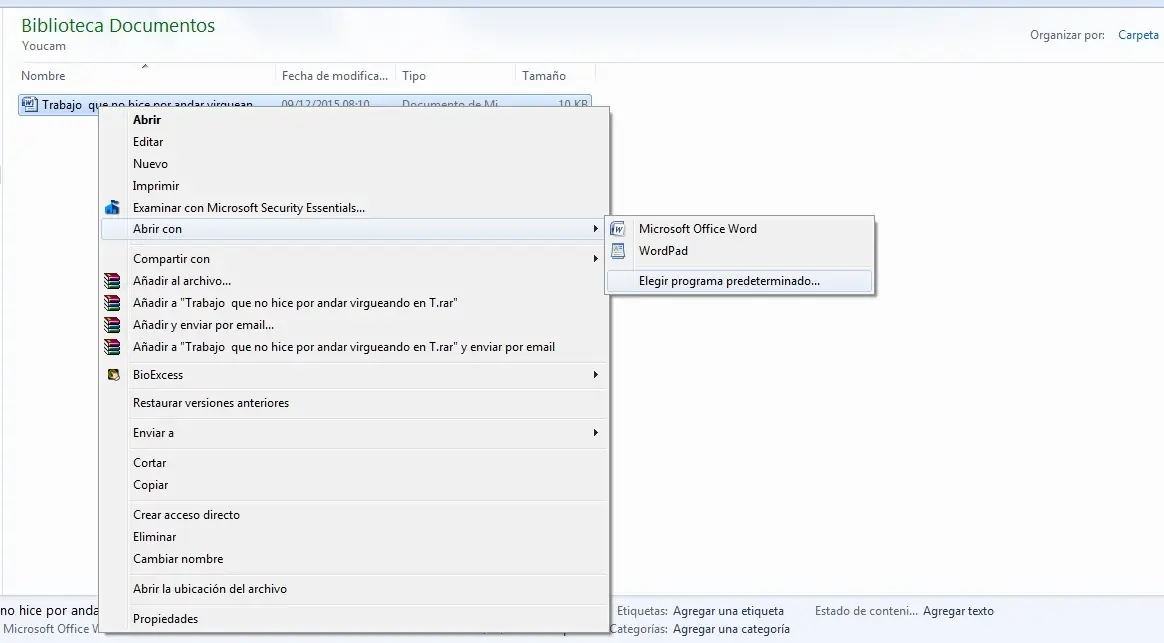Click the '10 KB' size cell

(572, 105)
